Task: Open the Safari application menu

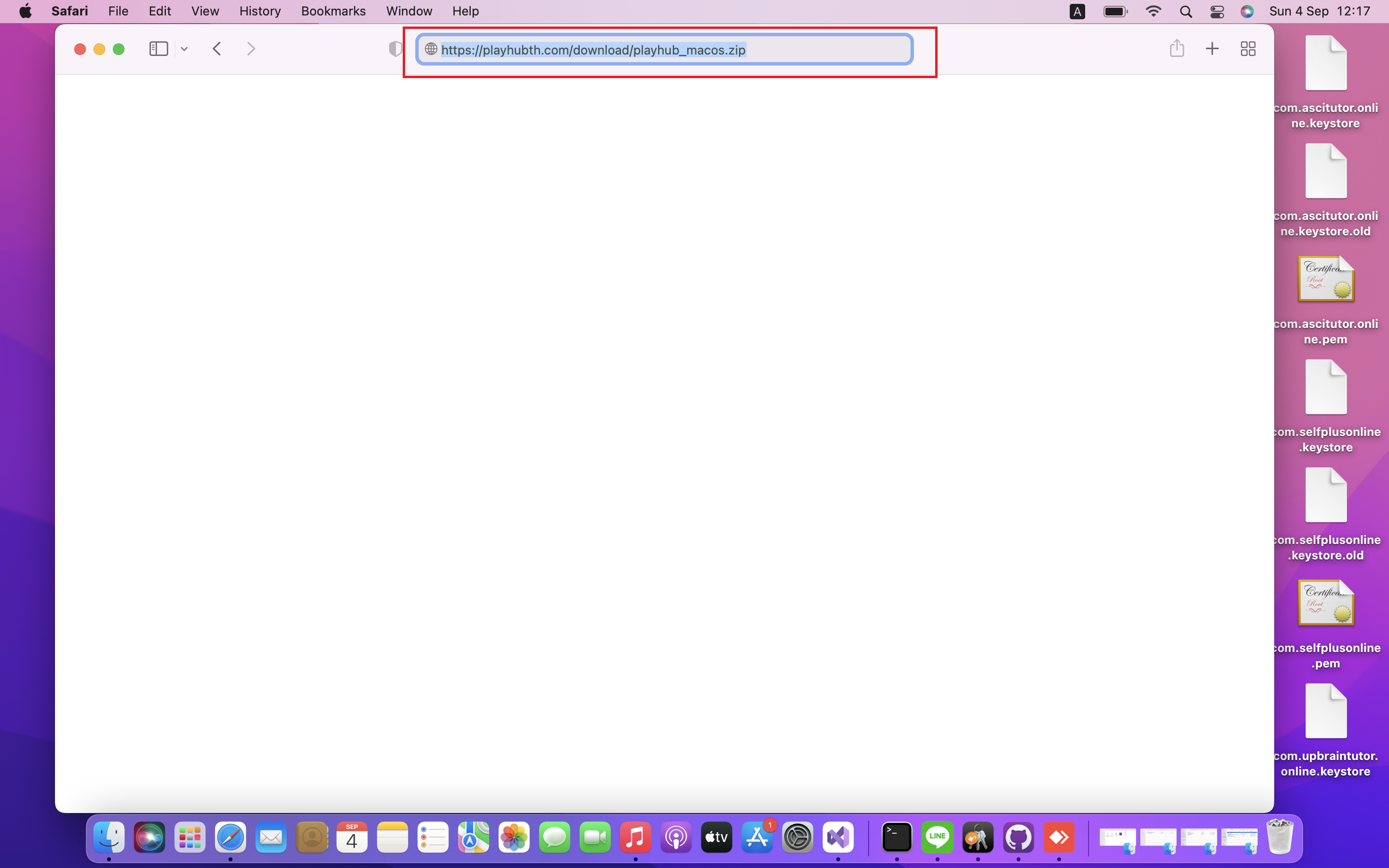Action: (x=69, y=11)
